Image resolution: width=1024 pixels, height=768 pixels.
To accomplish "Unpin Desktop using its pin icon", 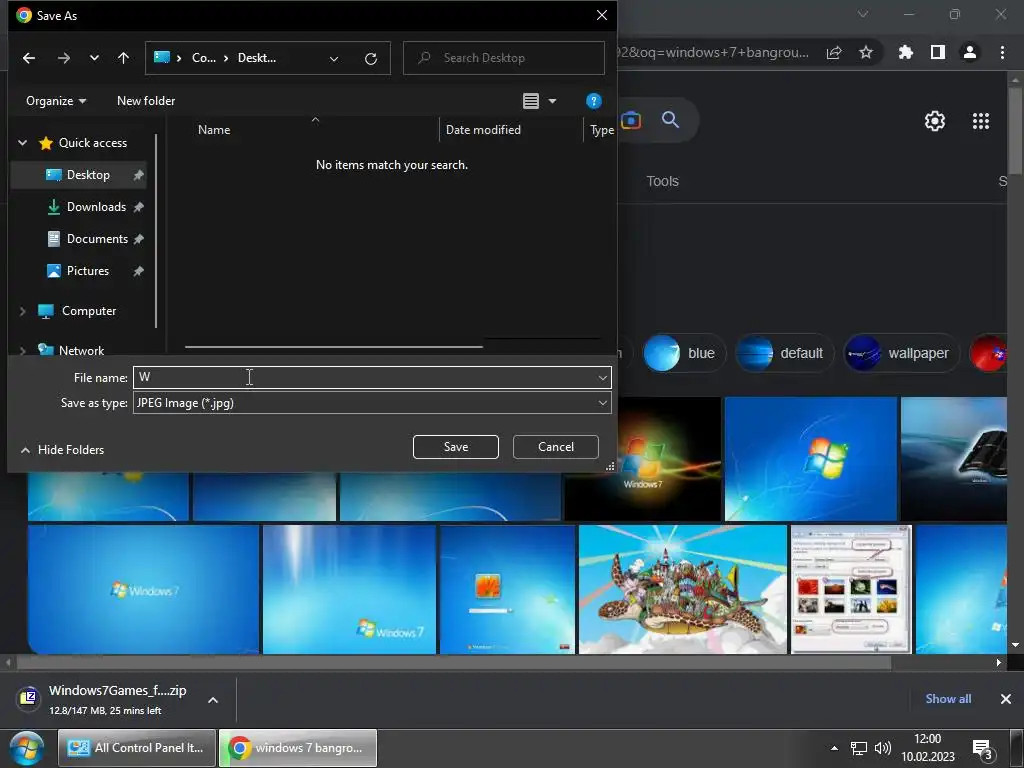I will point(138,175).
